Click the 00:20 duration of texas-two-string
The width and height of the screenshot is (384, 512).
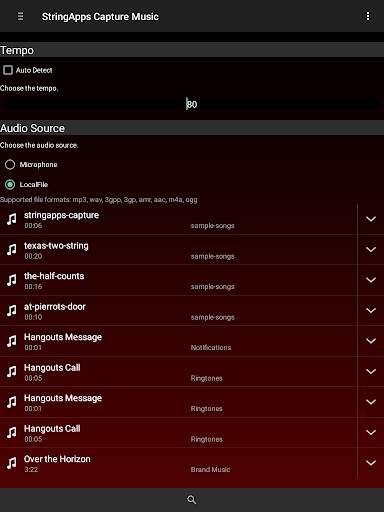33,256
